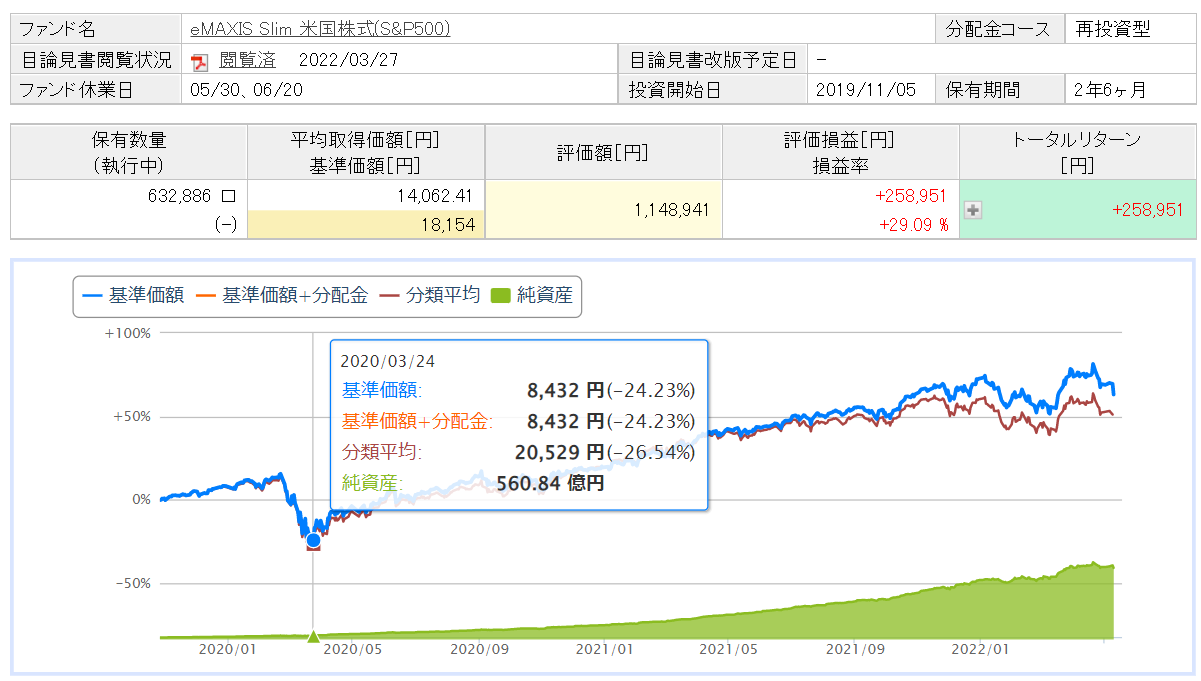Click the PDF icon beside 閲覧済
Viewport: 1201px width, 681px height.
click(x=199, y=61)
